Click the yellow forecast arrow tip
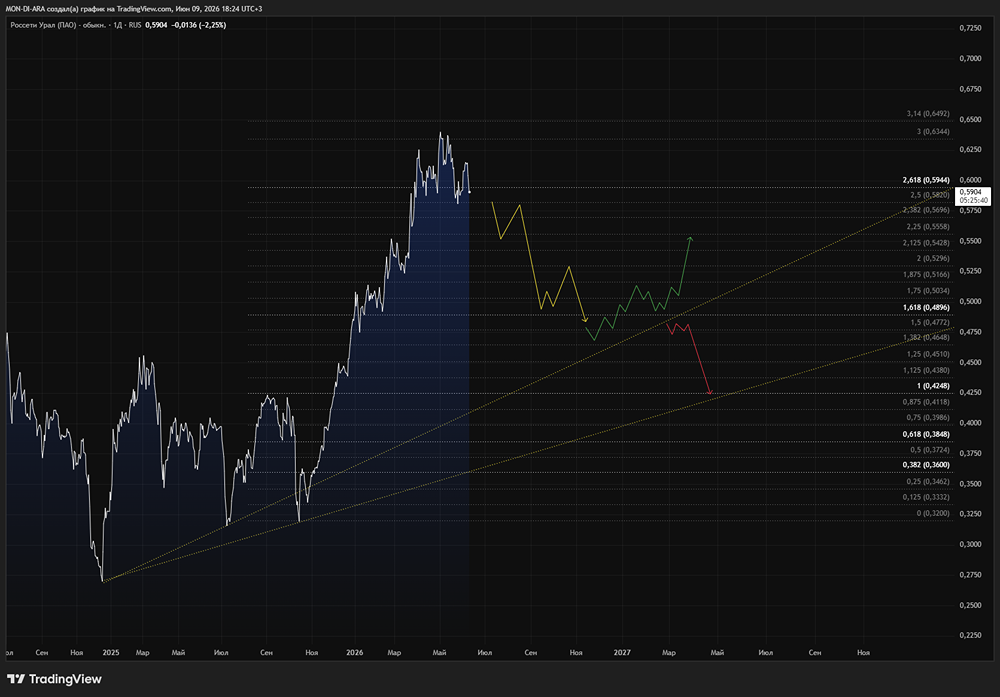The width and height of the screenshot is (1000, 697). point(585,319)
